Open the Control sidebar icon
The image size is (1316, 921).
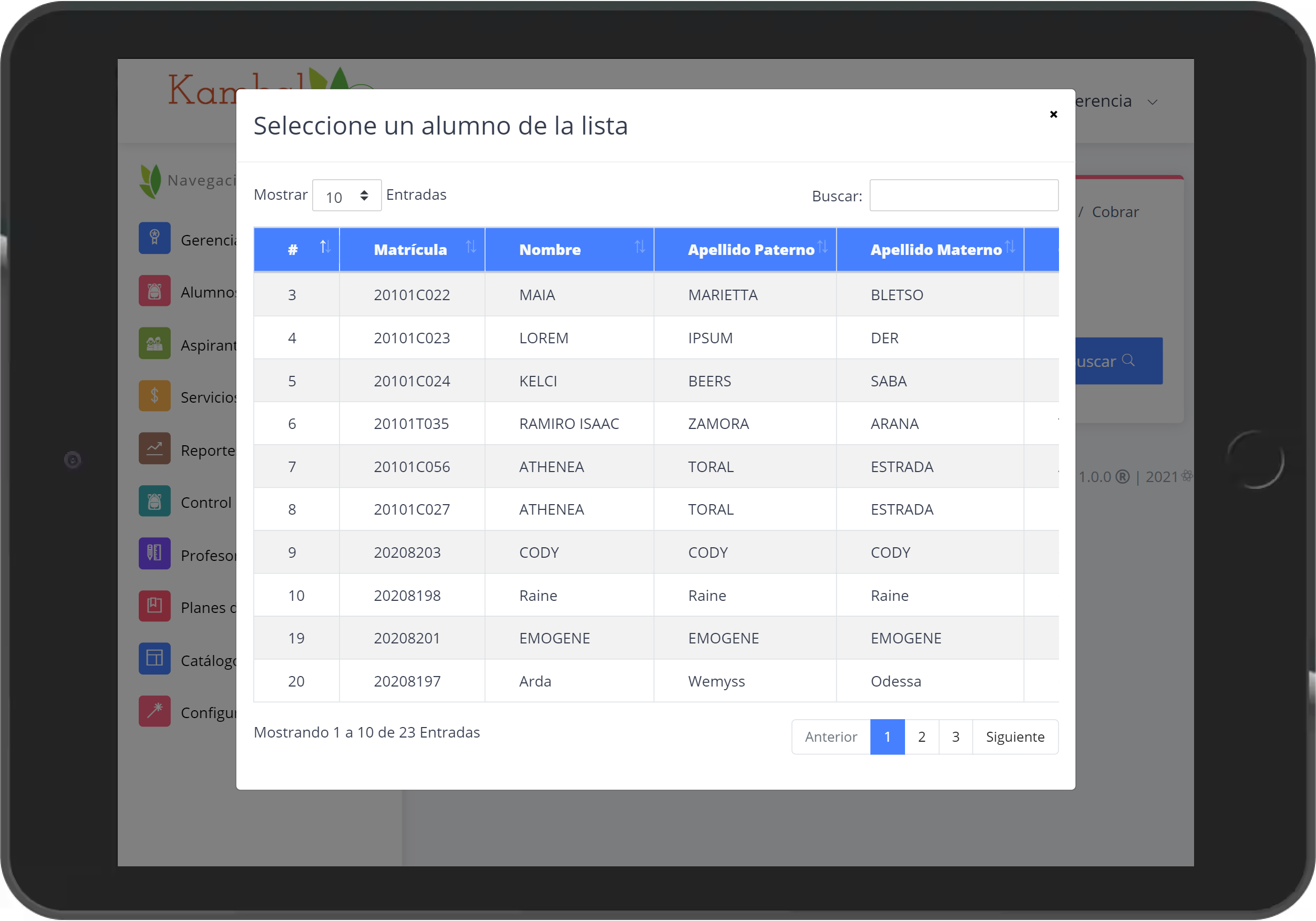[x=154, y=501]
